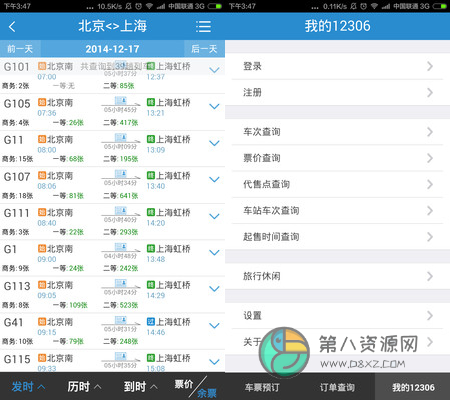
Task: Tap the route diagram icon of G41
Action: pyautogui.click(x=121, y=320)
